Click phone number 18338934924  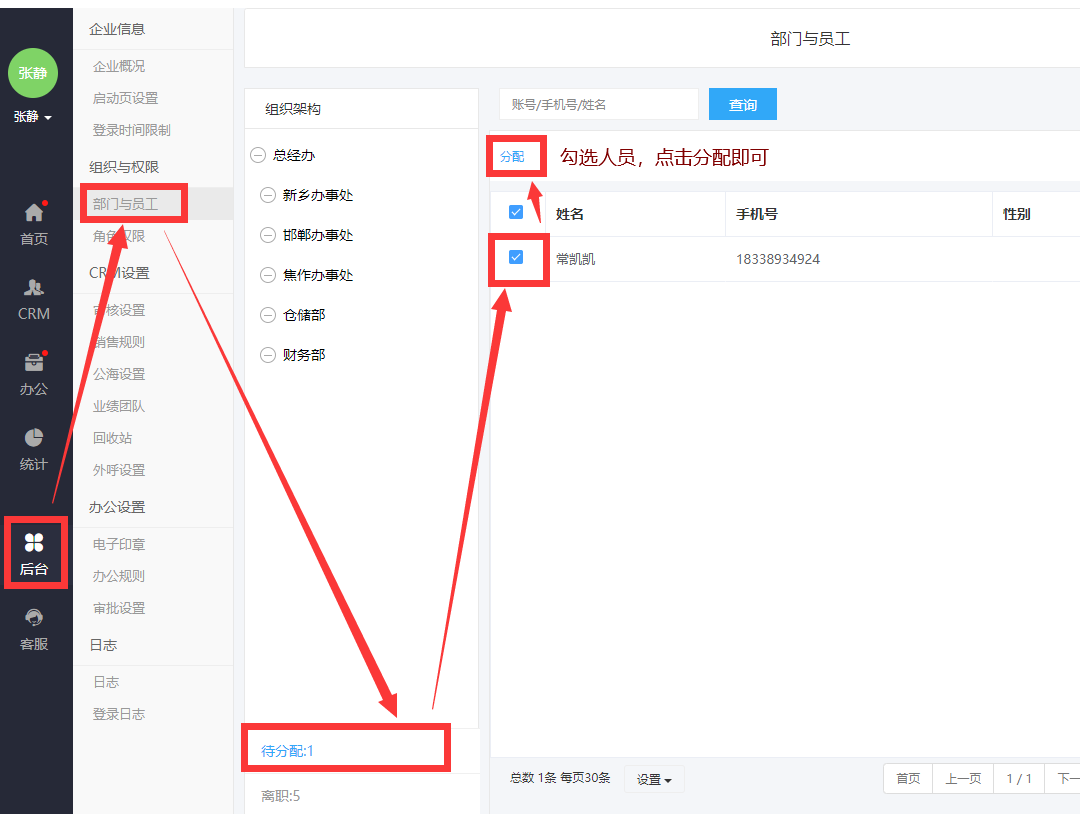pyautogui.click(x=778, y=260)
